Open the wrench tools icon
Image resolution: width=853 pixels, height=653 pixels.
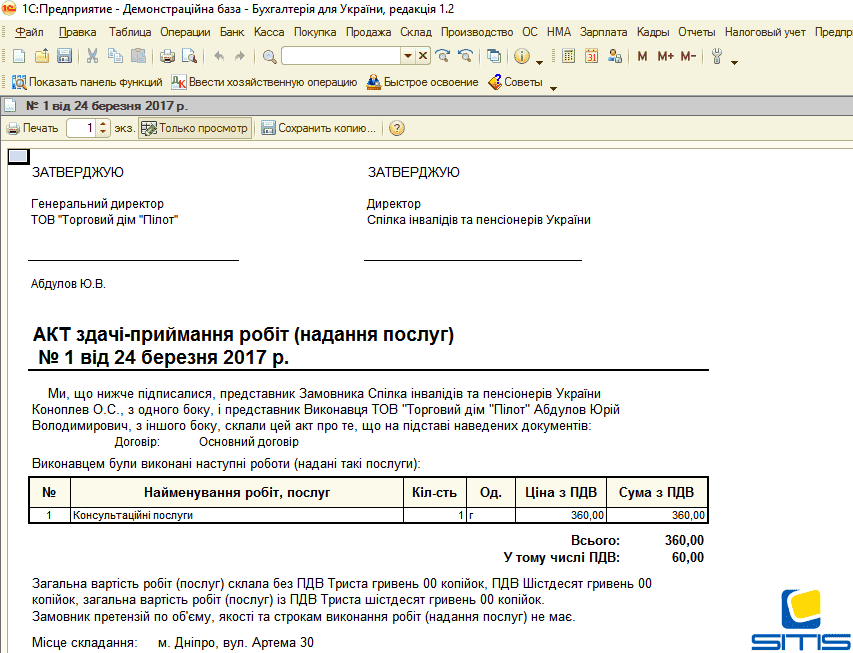pos(717,56)
